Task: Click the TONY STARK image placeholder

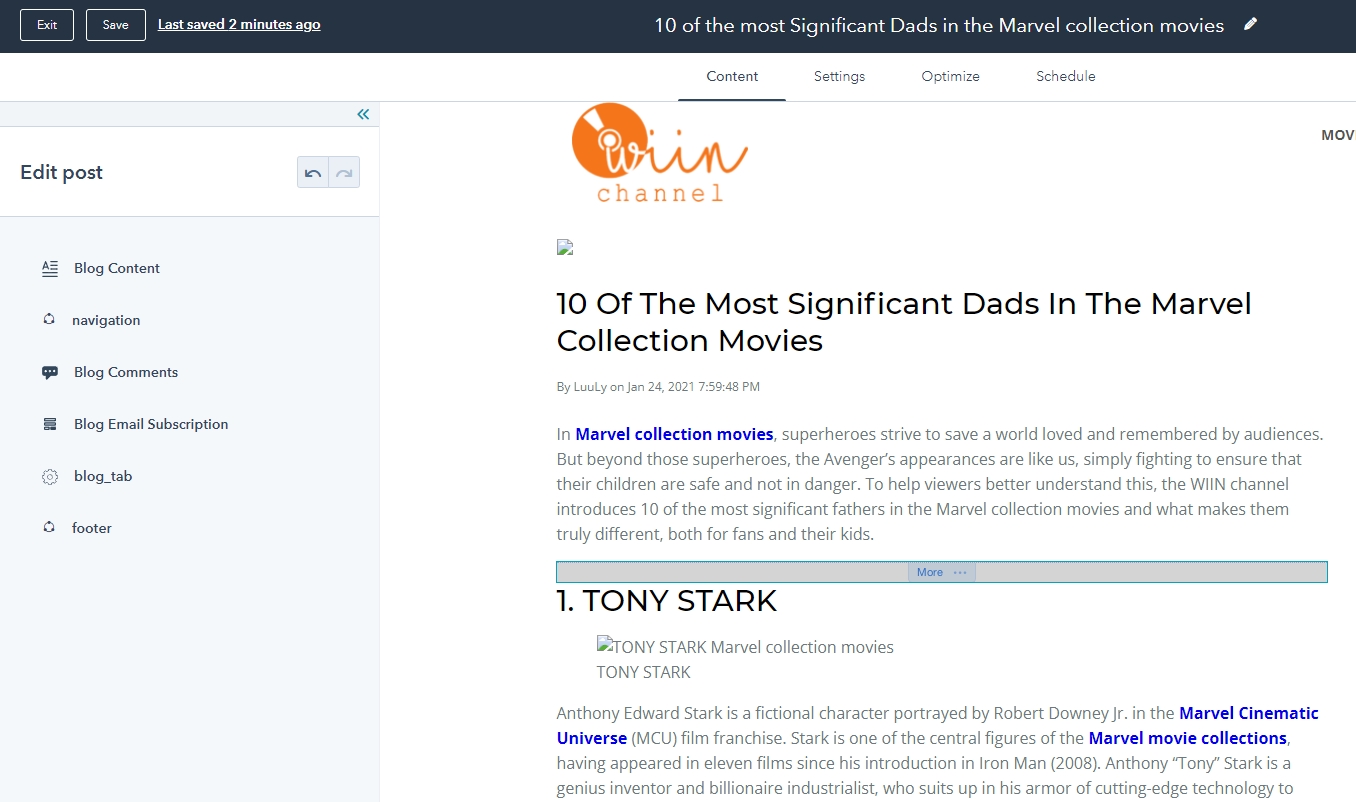Action: point(745,647)
